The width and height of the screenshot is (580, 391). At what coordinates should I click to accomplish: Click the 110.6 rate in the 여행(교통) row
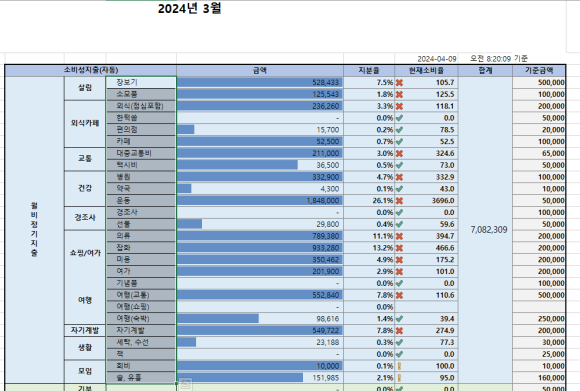click(426, 296)
